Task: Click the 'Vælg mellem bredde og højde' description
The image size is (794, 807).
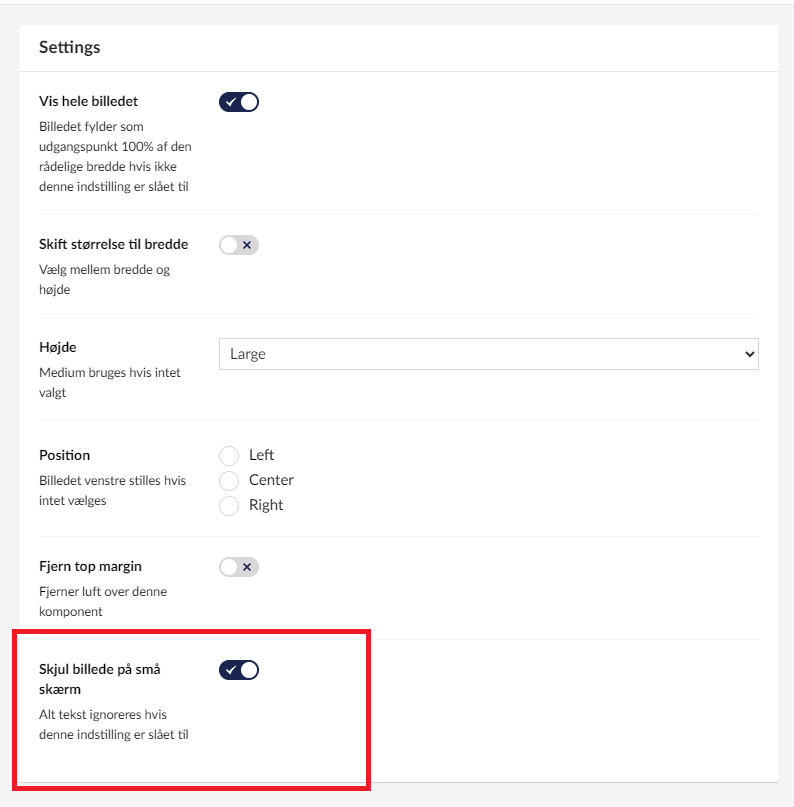Action: coord(105,279)
